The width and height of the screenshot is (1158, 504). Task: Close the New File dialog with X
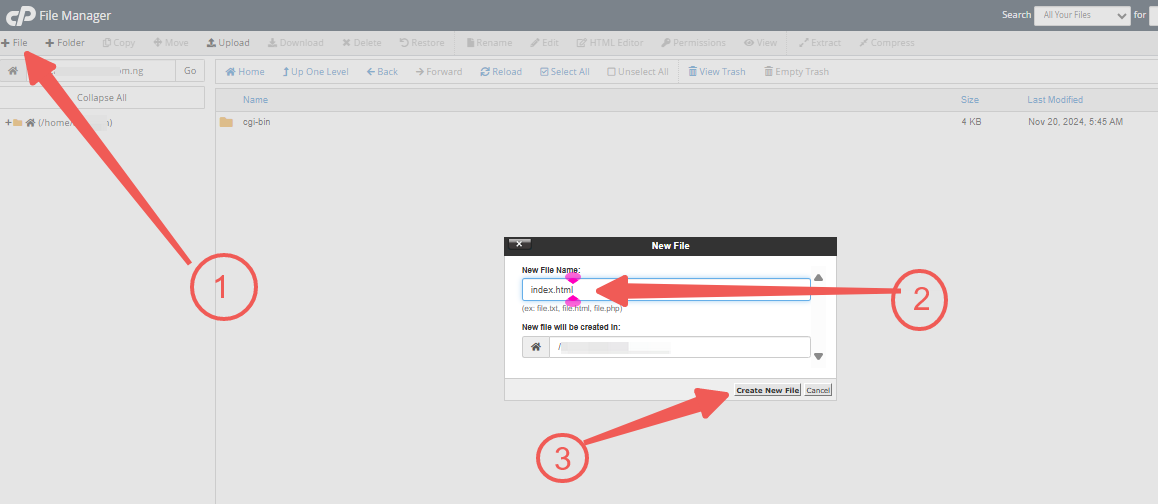pyautogui.click(x=519, y=245)
